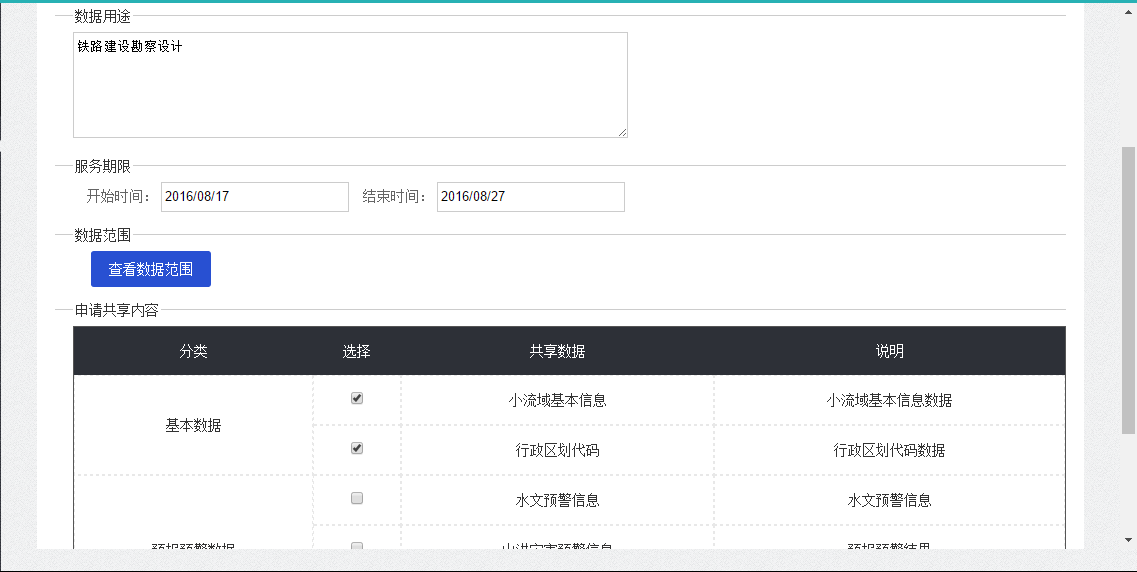Click the 开始时间 date field
Image resolution: width=1137 pixels, height=572 pixels.
click(255, 196)
